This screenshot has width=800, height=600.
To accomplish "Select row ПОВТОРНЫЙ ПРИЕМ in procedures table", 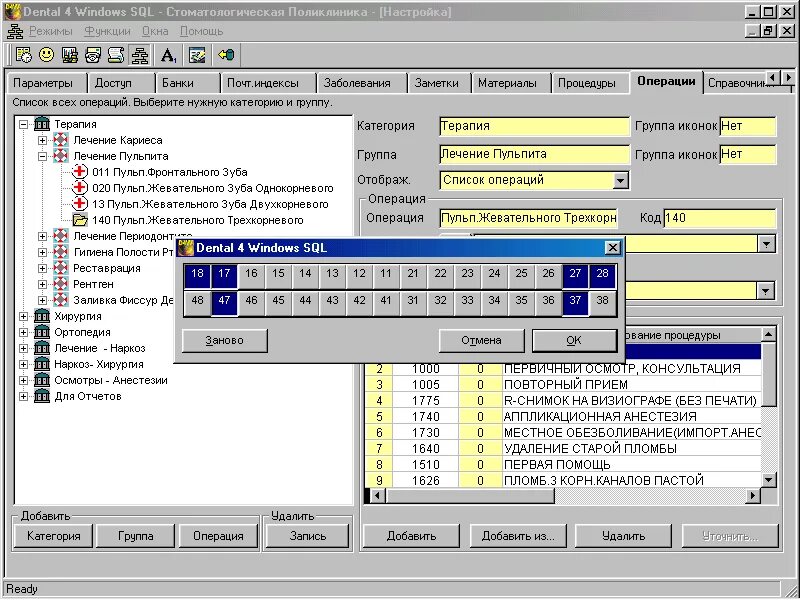I will pyautogui.click(x=563, y=385).
